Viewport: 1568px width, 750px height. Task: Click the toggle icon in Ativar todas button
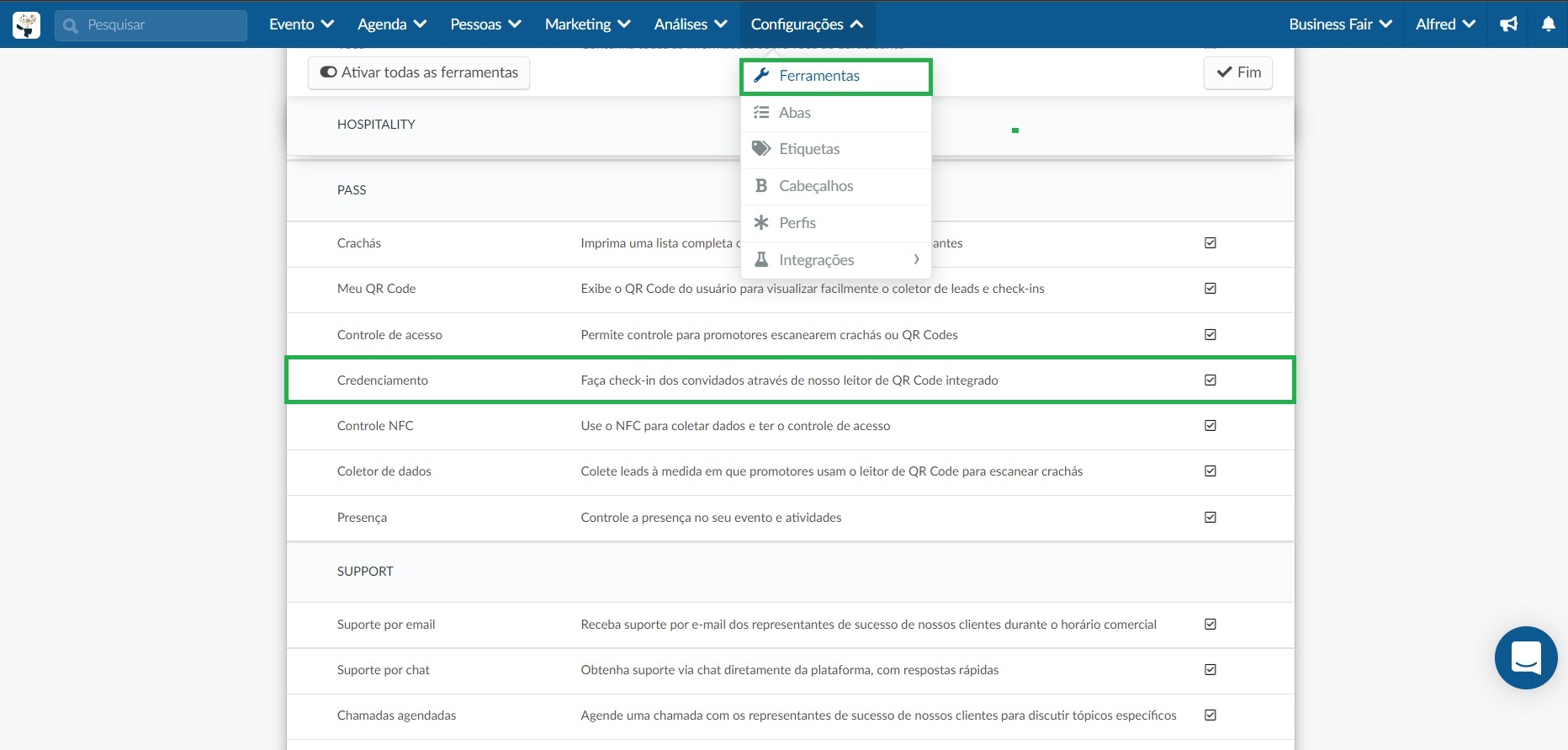pos(329,72)
